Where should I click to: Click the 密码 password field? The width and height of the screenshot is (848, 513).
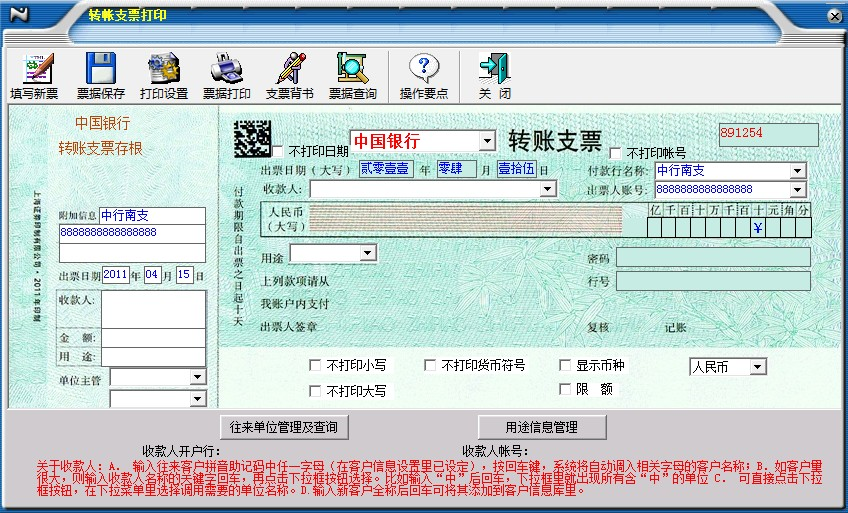click(713, 257)
